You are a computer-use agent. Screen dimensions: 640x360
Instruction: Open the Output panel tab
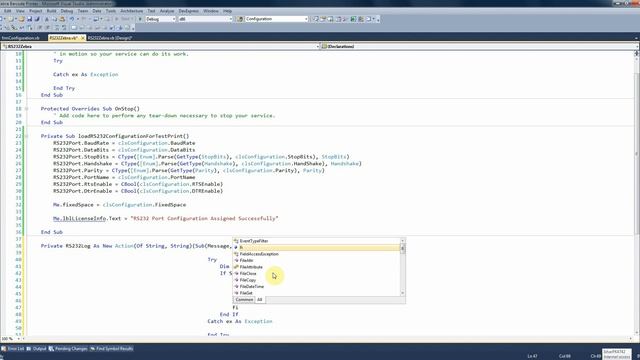click(37, 349)
